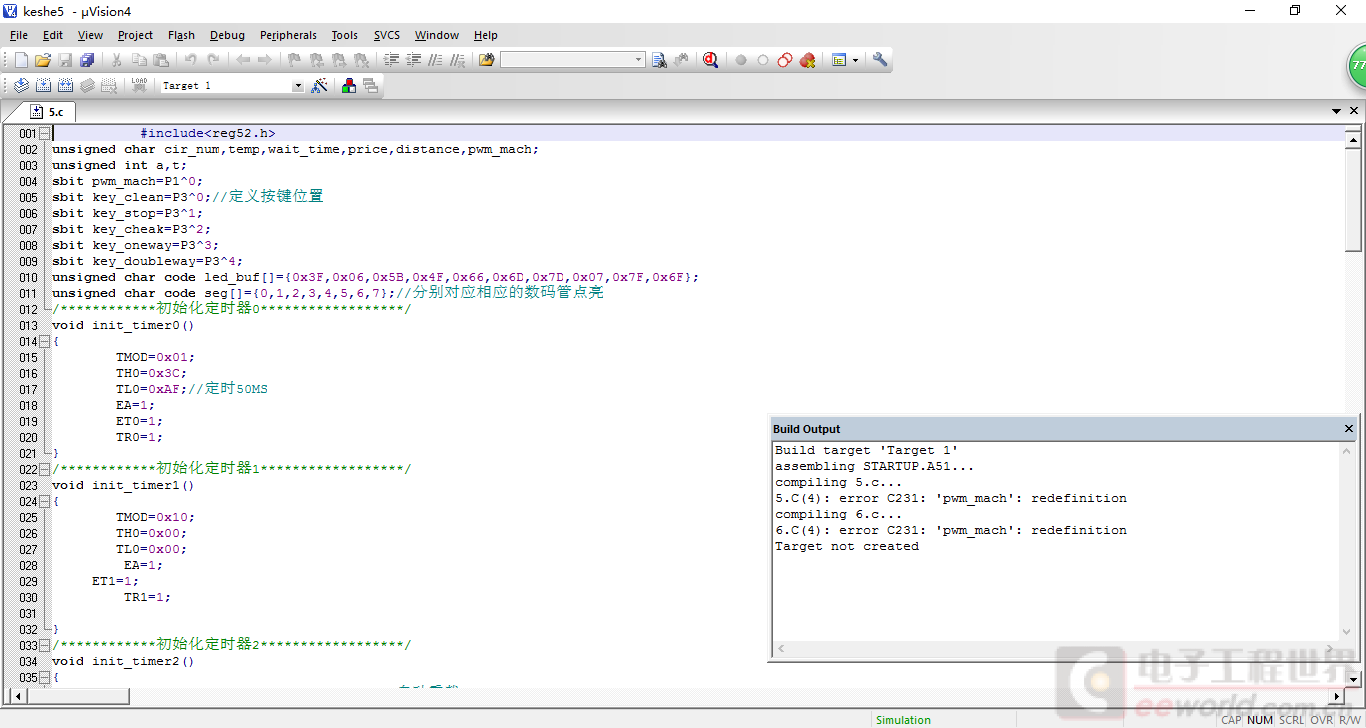Save all files with the multi-disk icon
This screenshot has width=1366, height=728.
click(x=87, y=60)
